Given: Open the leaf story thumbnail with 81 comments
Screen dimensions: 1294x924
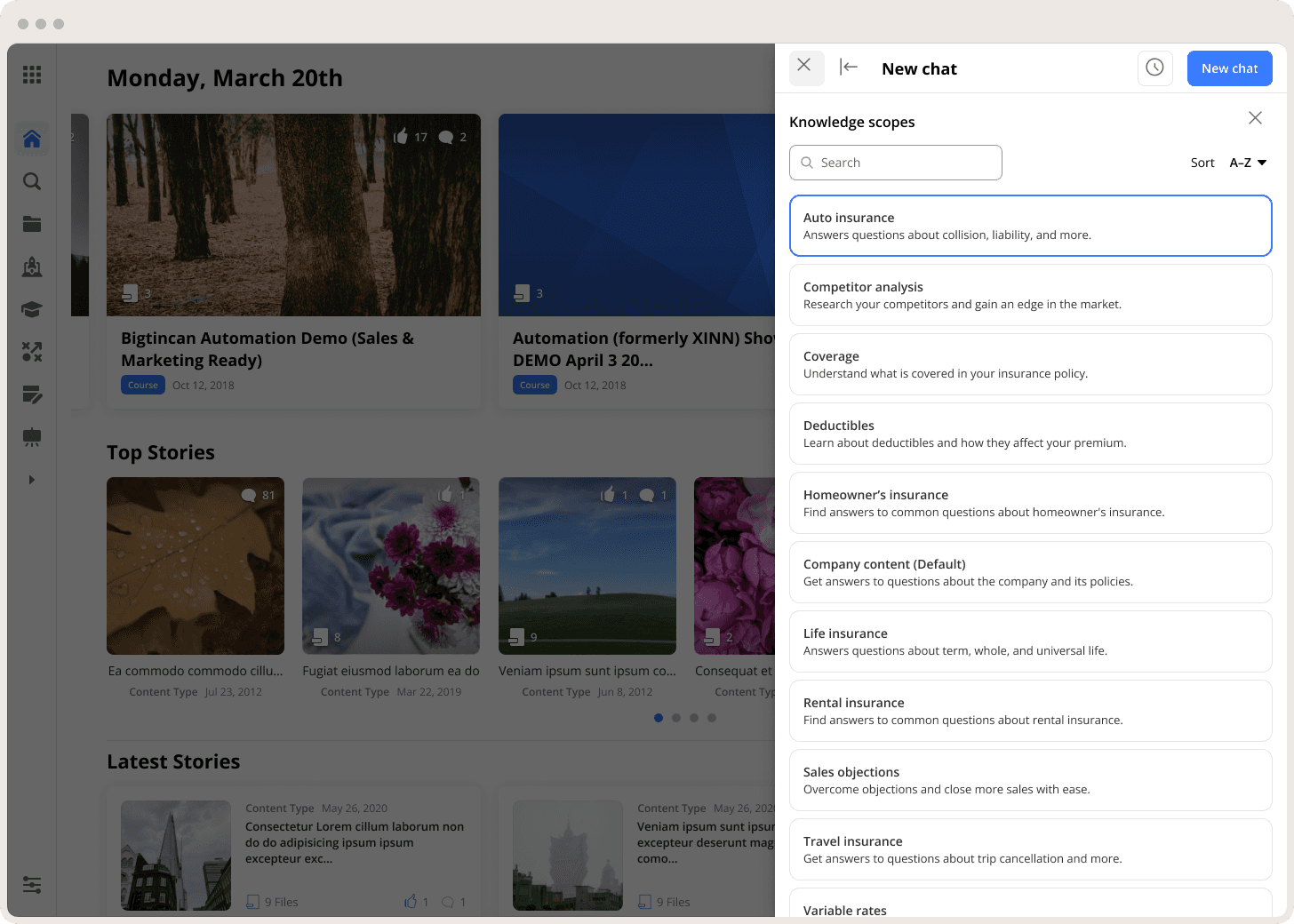Looking at the screenshot, I should tap(196, 566).
